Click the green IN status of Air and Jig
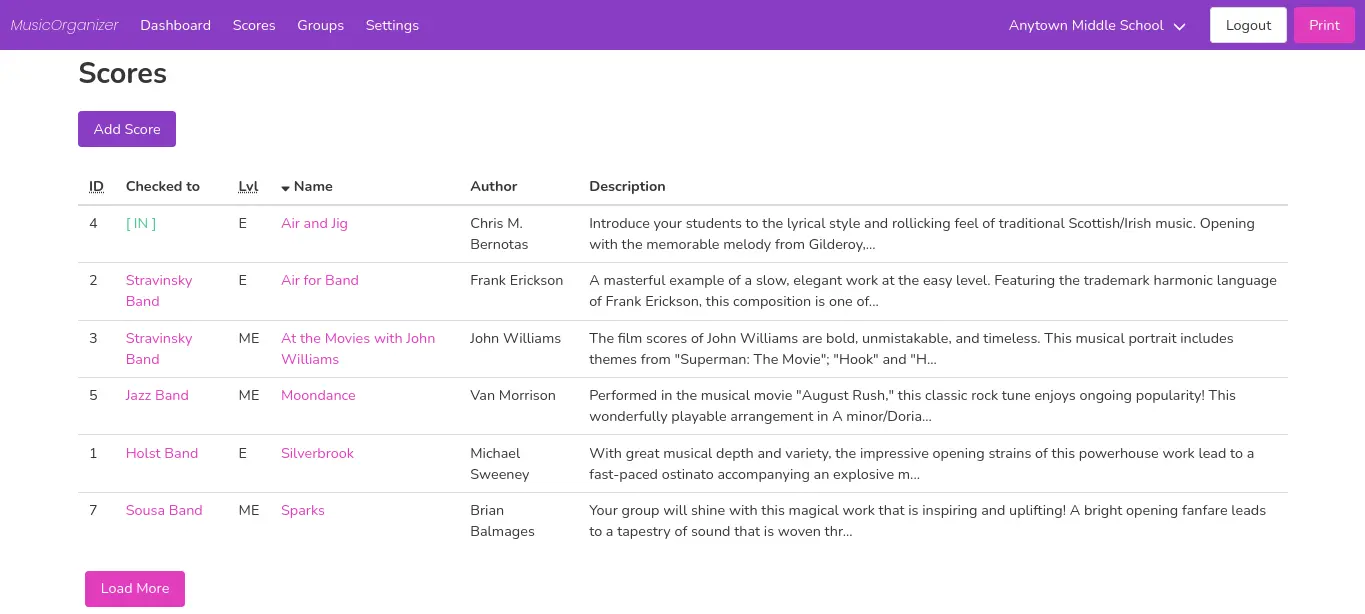 [x=141, y=223]
